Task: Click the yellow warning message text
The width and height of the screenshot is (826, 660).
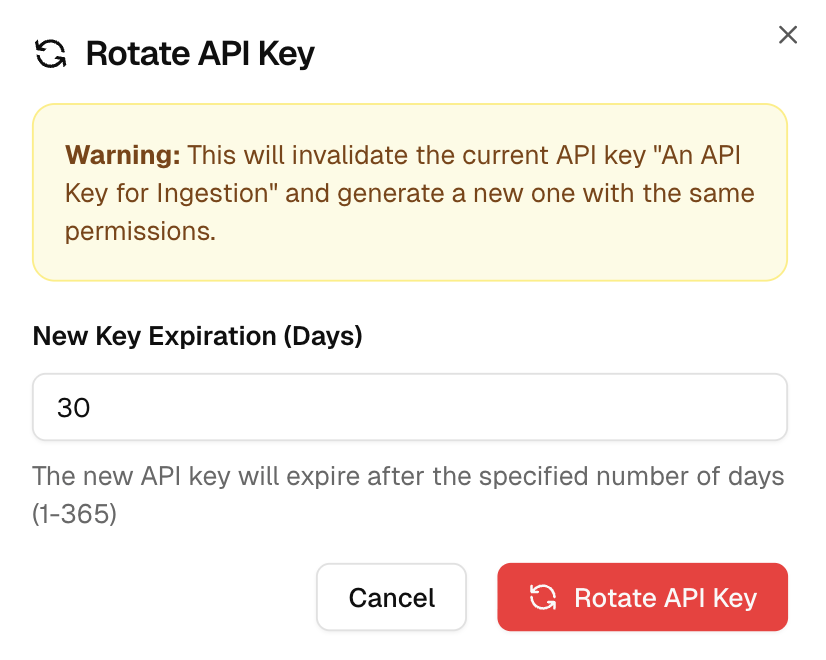Action: (410, 193)
